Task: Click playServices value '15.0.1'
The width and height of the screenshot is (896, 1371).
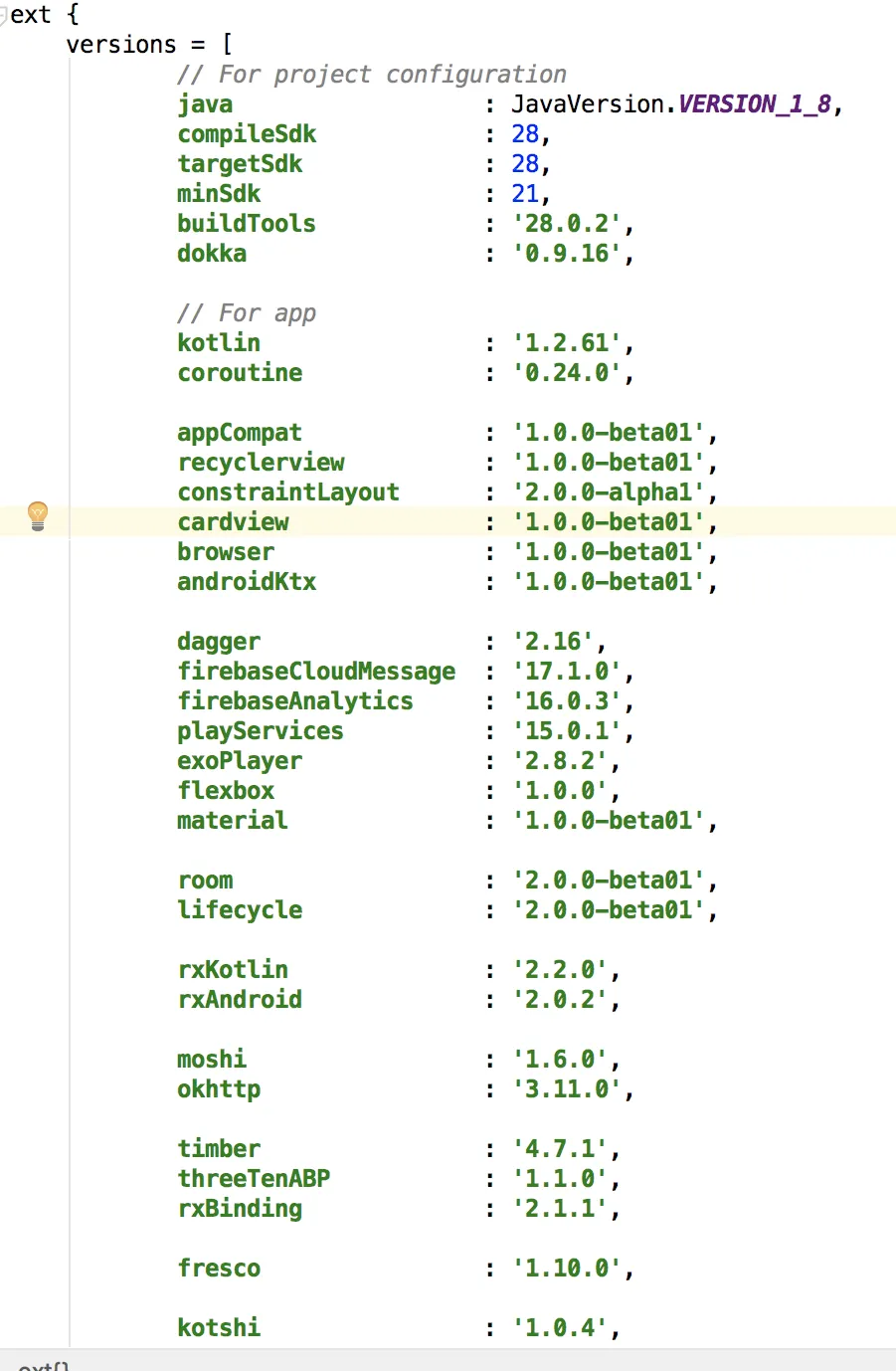Action: coord(567,731)
